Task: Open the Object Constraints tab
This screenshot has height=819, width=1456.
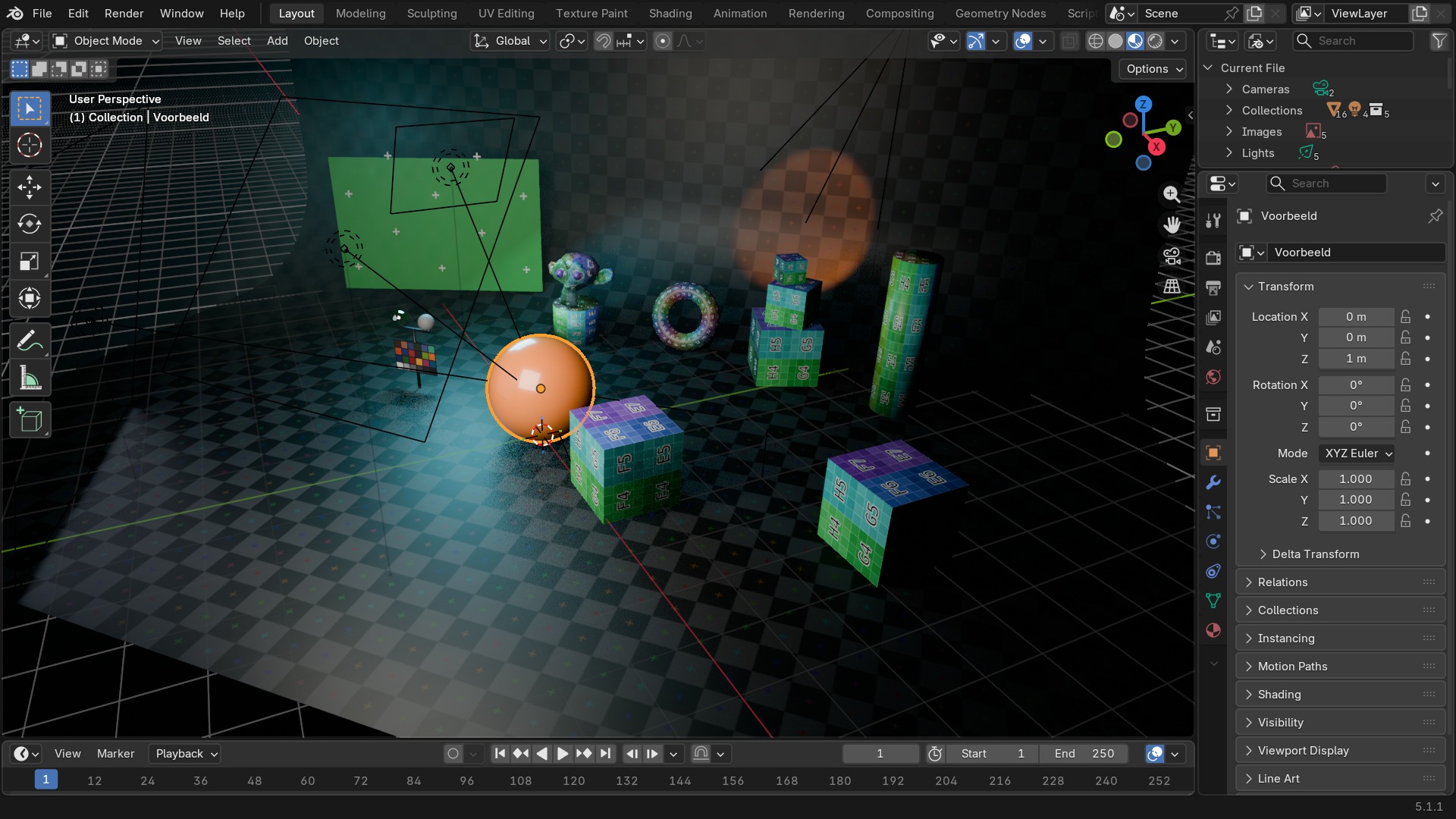Action: pos(1213,571)
